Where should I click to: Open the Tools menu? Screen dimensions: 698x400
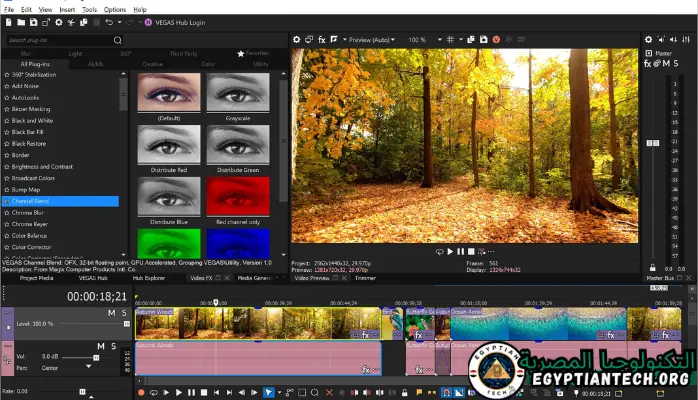click(x=89, y=9)
